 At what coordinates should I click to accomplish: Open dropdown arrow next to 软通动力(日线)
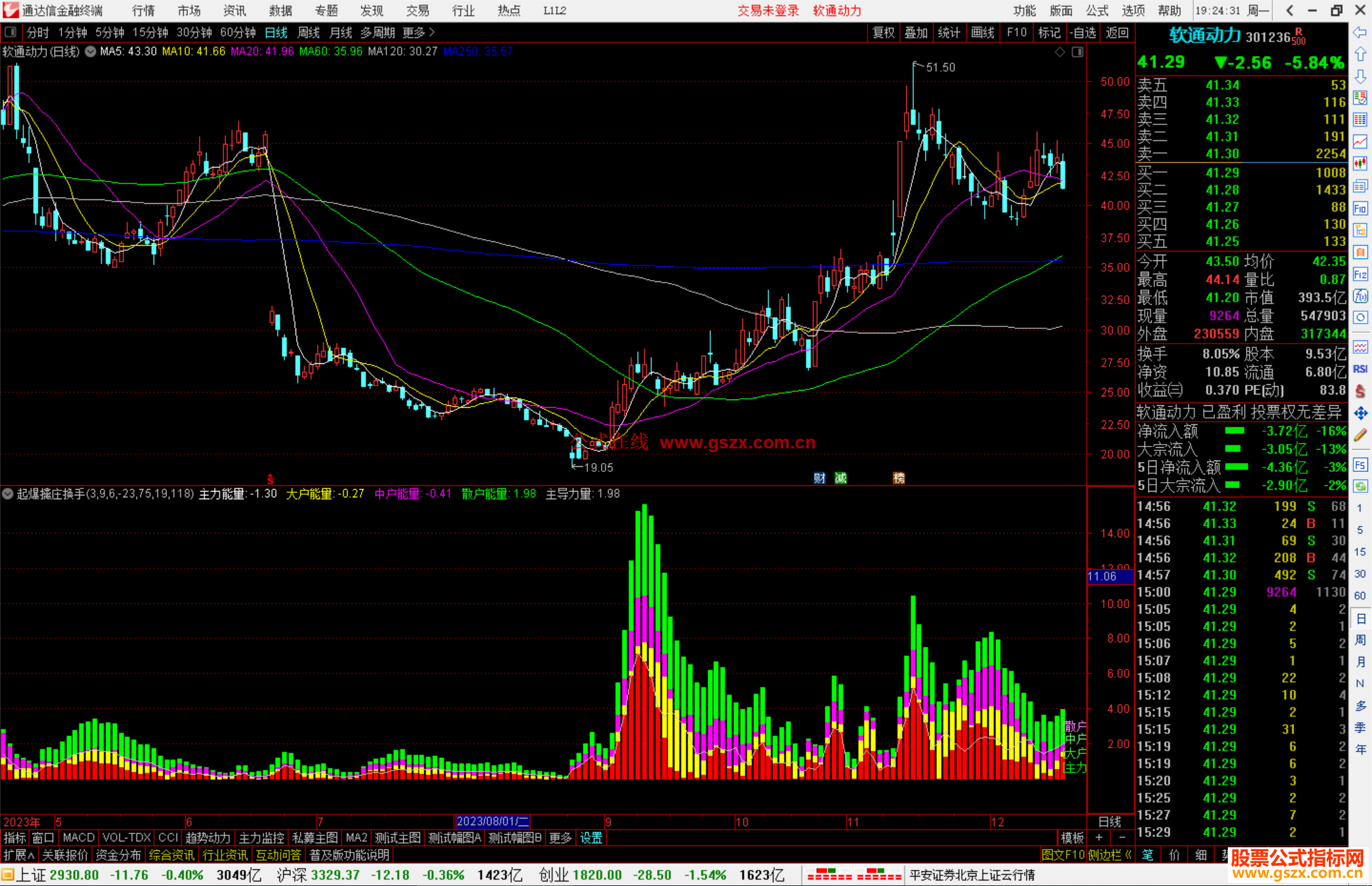[x=91, y=51]
